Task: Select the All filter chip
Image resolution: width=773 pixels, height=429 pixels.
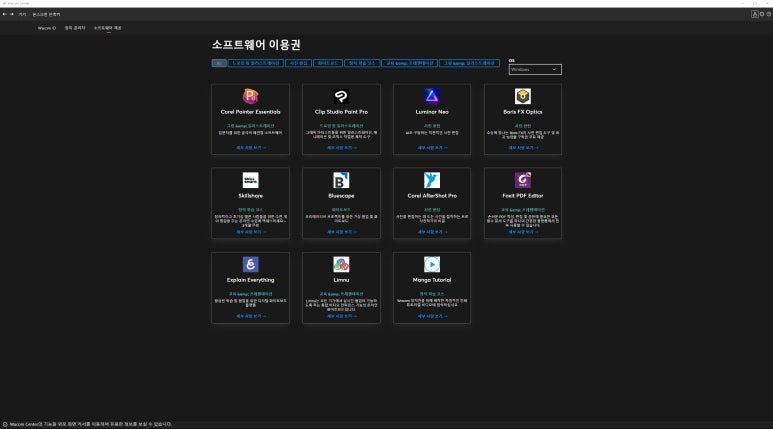Action: (x=219, y=63)
